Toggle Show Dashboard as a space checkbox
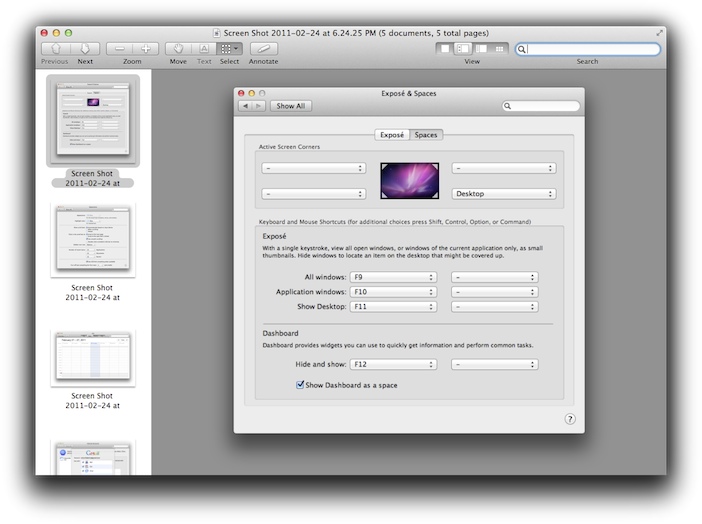Screen dimensions: 702x524 [300, 385]
